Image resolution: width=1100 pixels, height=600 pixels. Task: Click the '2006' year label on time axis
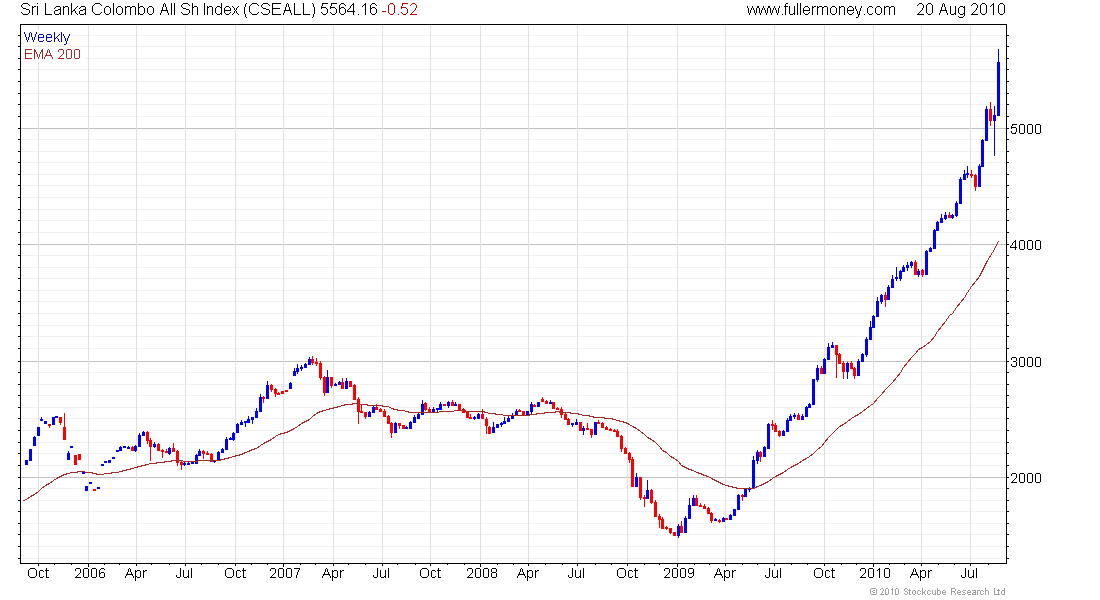90,573
